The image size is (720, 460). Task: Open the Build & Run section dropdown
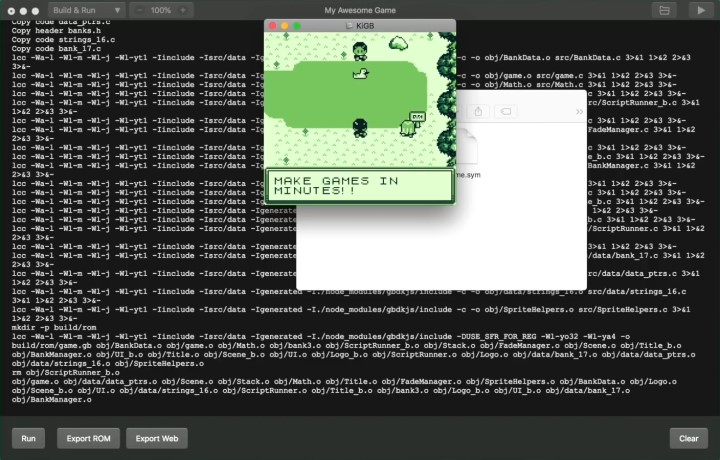[87, 9]
